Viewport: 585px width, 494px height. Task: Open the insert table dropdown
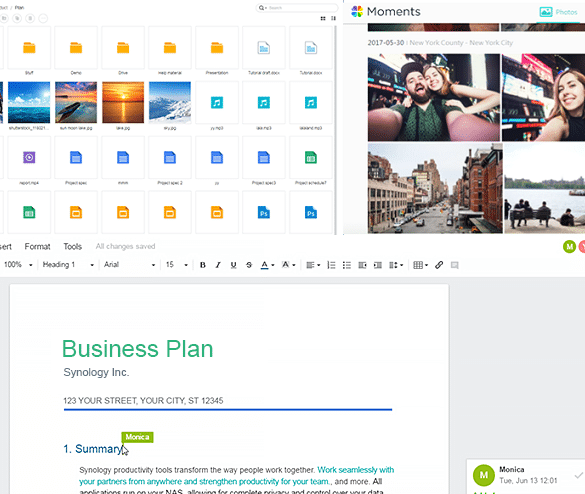pos(420,265)
